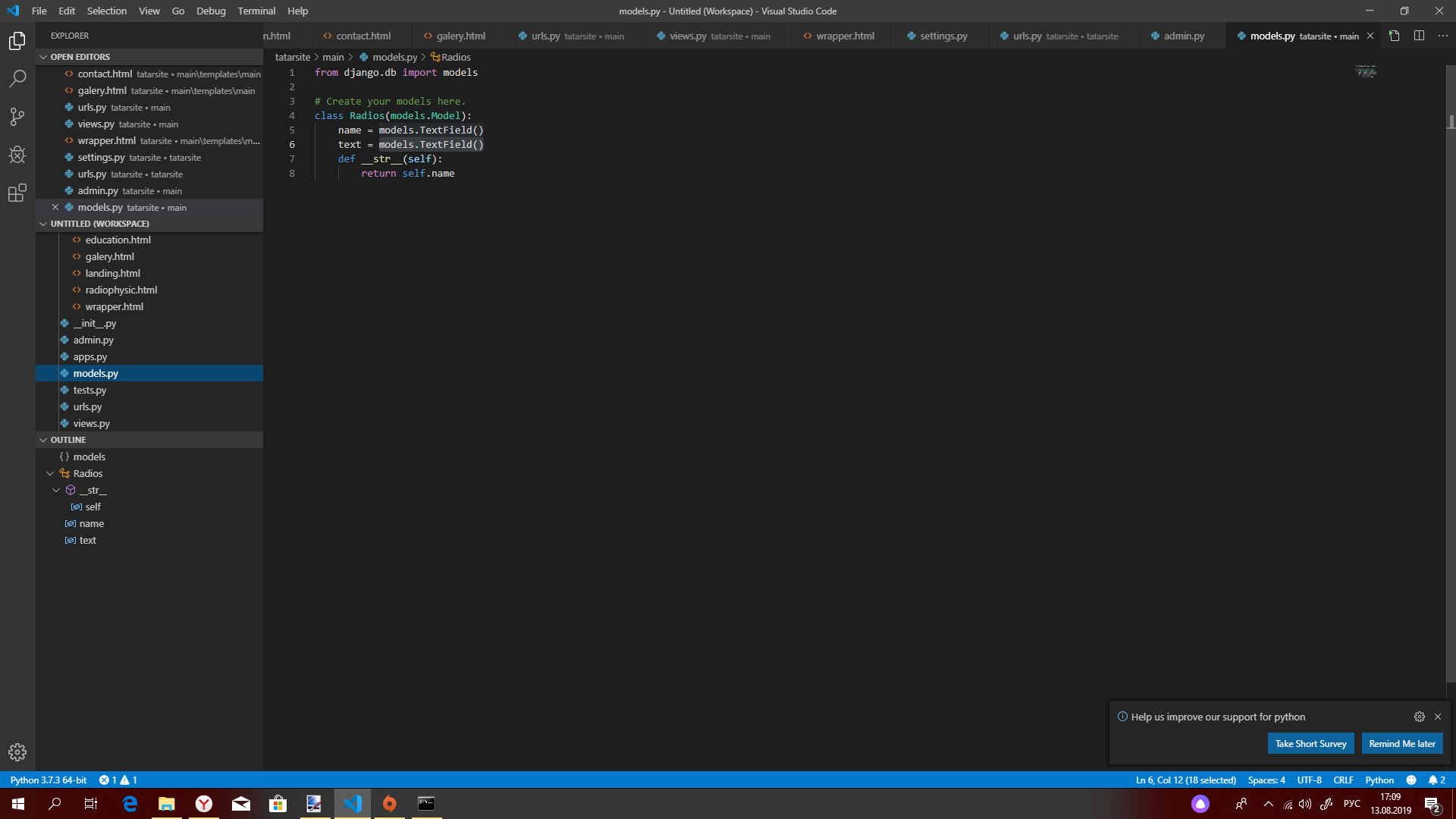Select the text field in Outline
Image resolution: width=1456 pixels, height=819 pixels.
[x=149, y=540]
